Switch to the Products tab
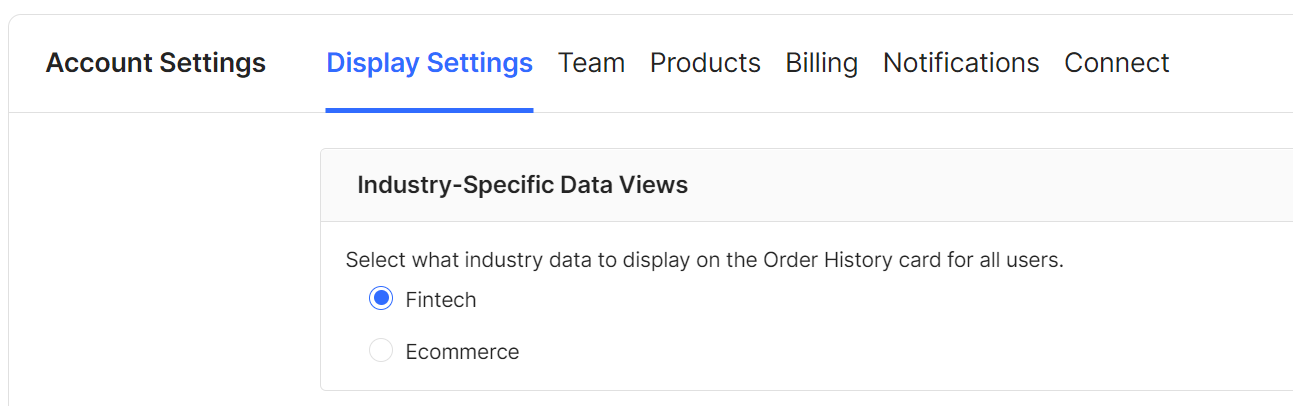This screenshot has height=406, width=1293. [x=705, y=63]
